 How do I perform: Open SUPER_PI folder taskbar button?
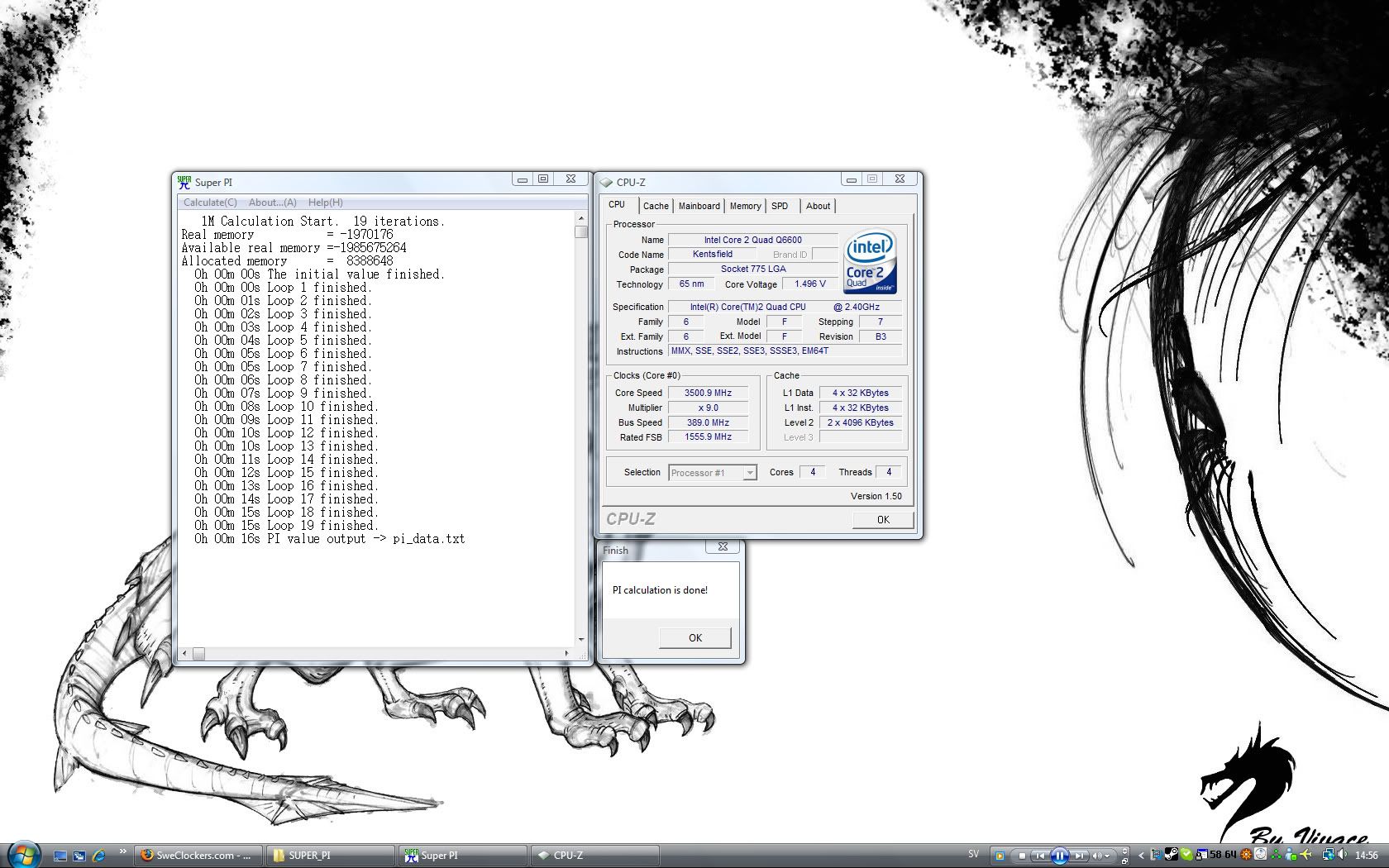click(x=331, y=856)
